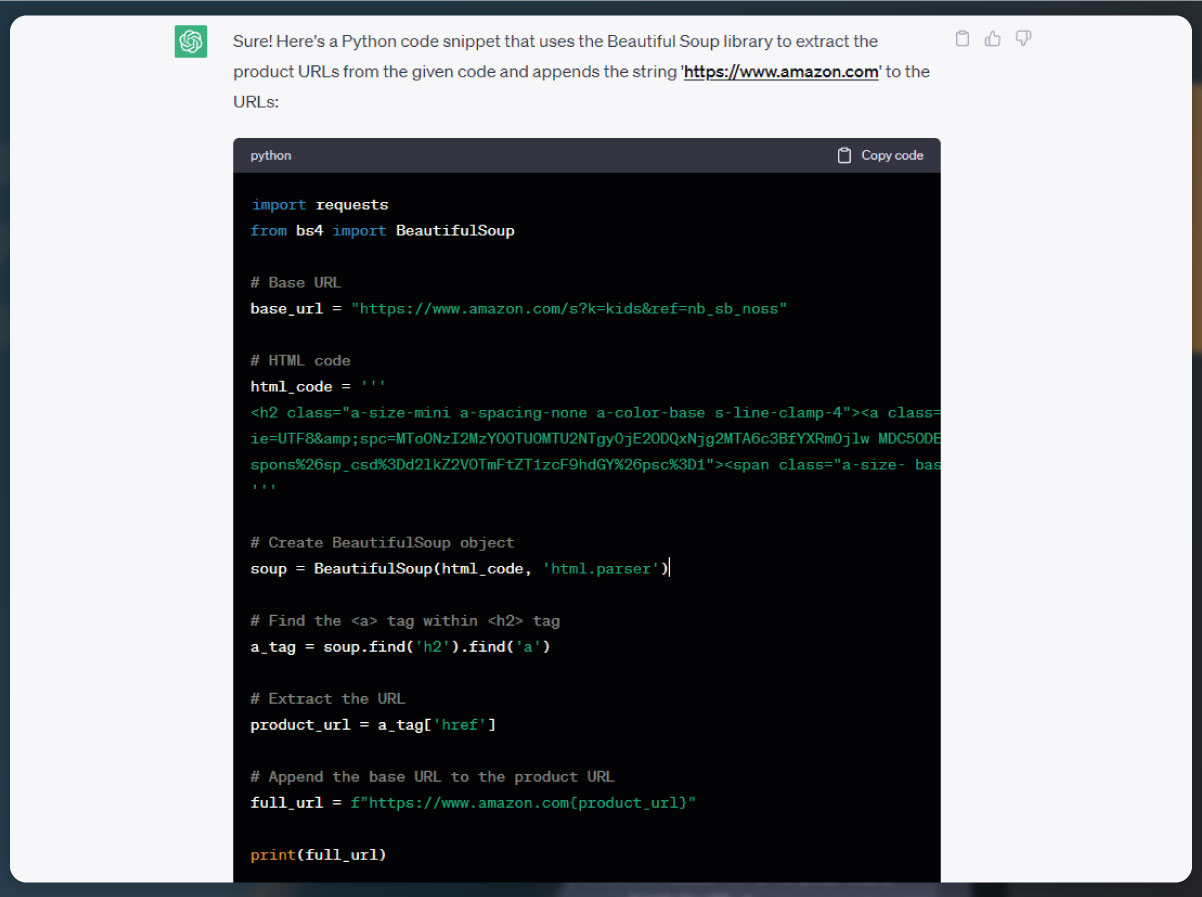Click the full_url f-string line
The width and height of the screenshot is (1202, 897).
pos(472,802)
